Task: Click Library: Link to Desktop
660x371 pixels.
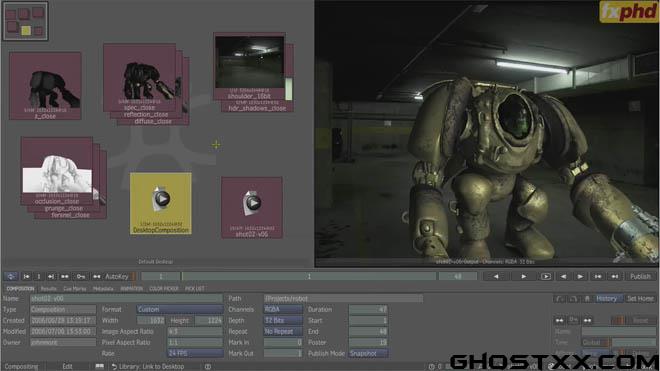Action: point(148,366)
